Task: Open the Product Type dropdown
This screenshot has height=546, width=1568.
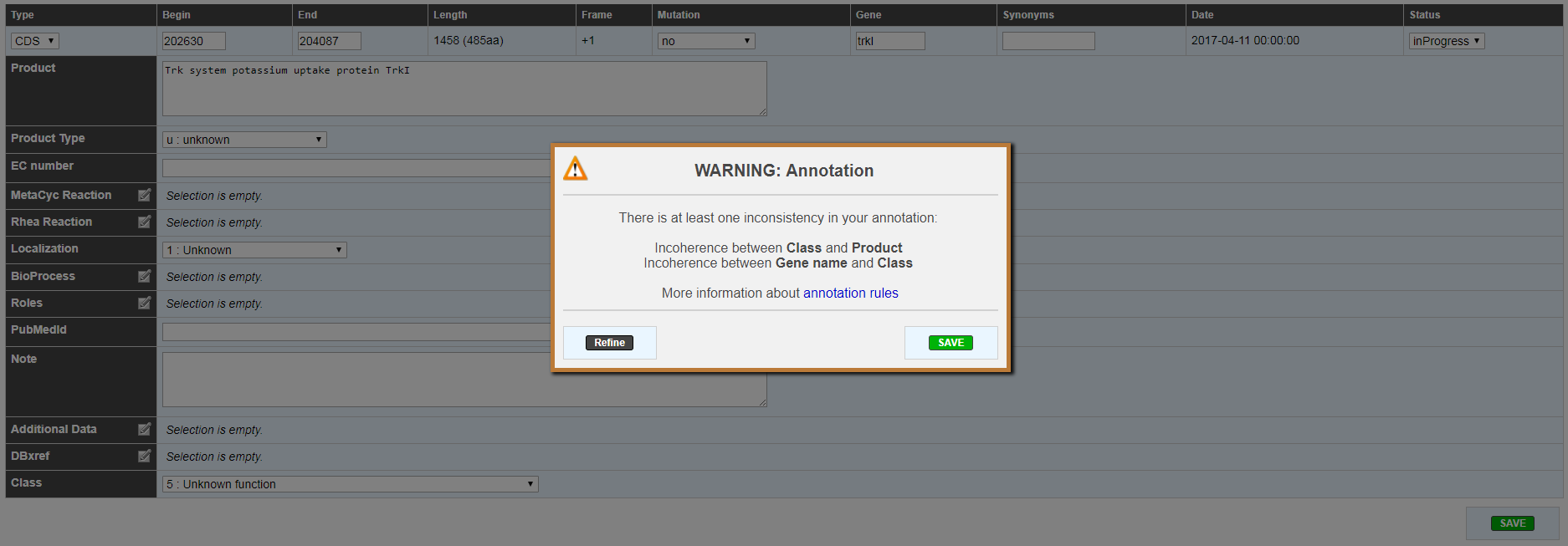Action: (x=244, y=140)
